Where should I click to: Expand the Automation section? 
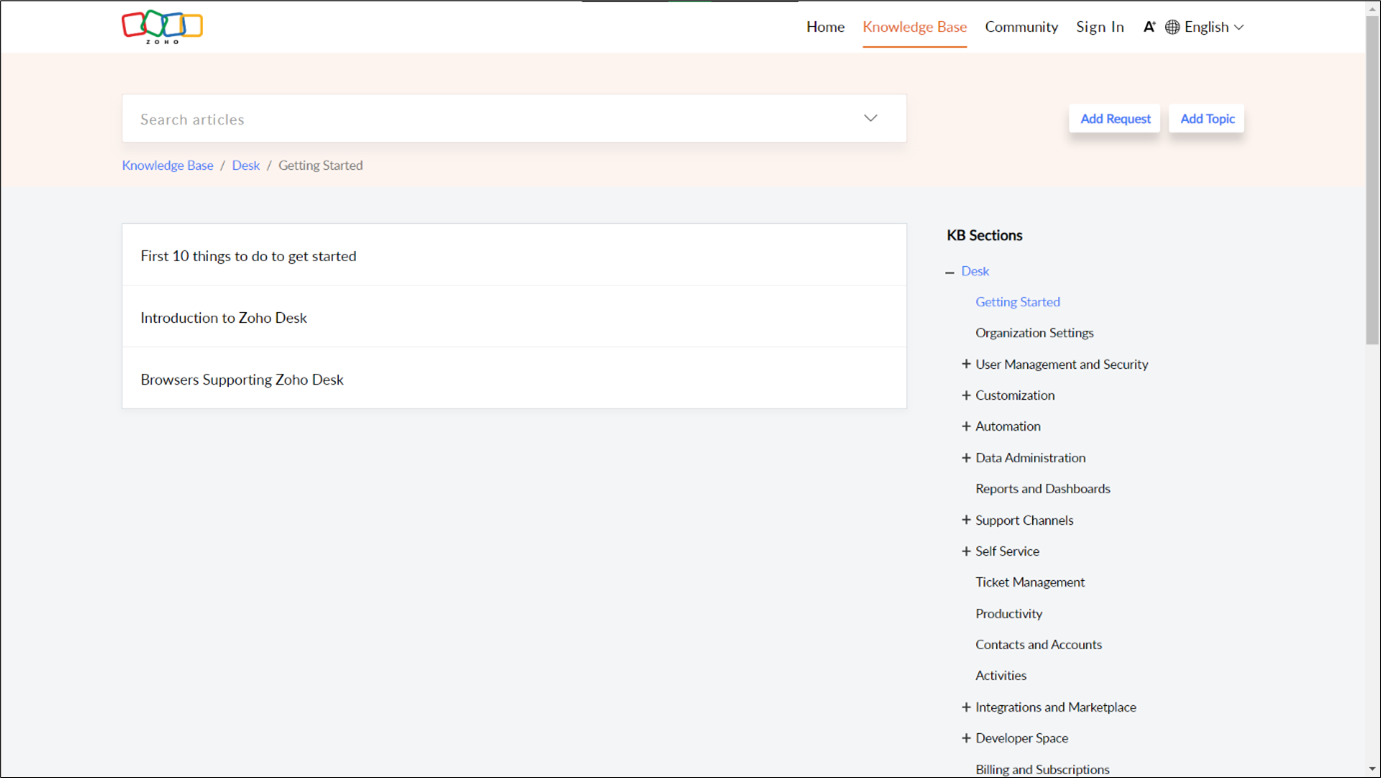coord(966,426)
